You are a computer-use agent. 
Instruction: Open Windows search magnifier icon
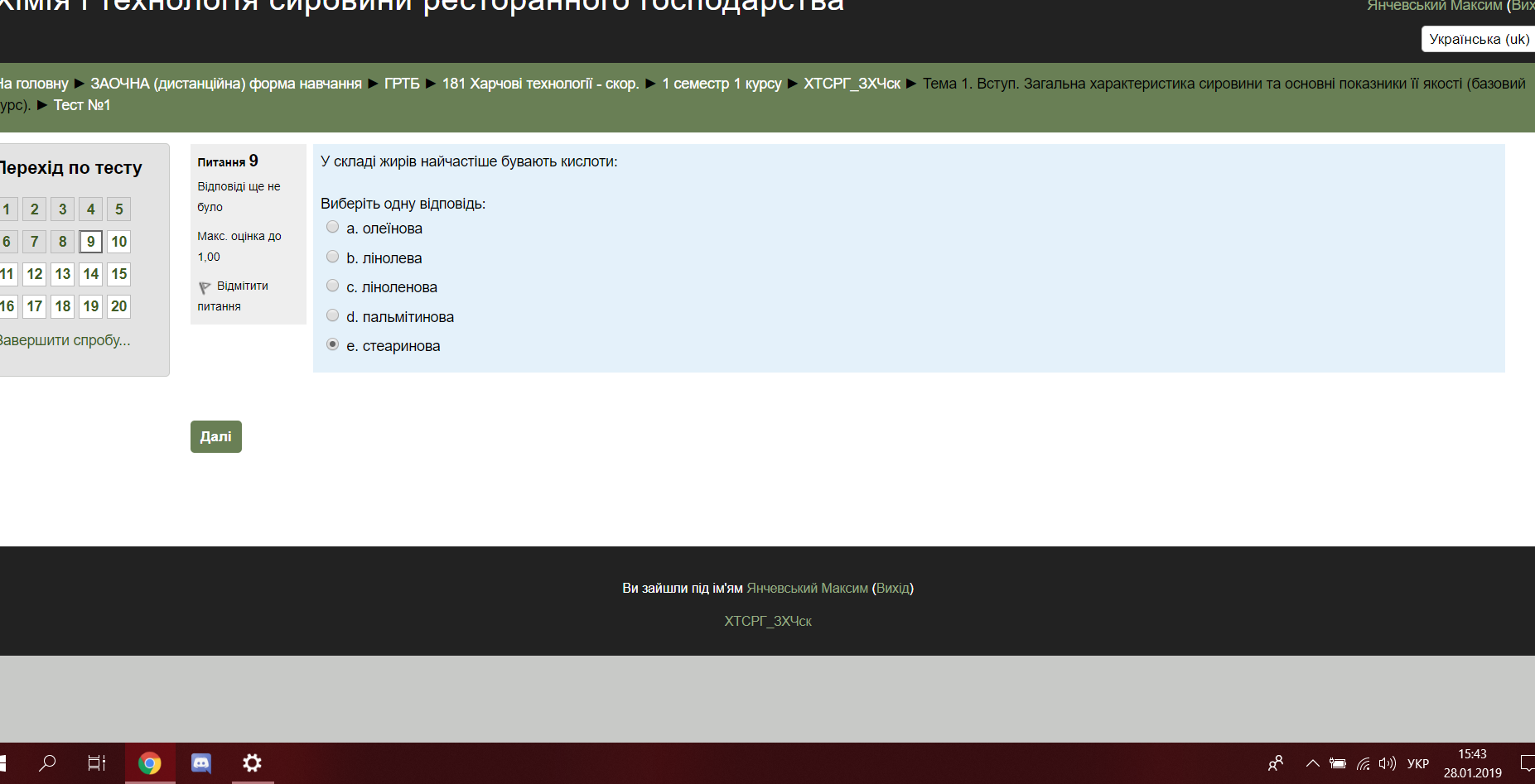48,763
